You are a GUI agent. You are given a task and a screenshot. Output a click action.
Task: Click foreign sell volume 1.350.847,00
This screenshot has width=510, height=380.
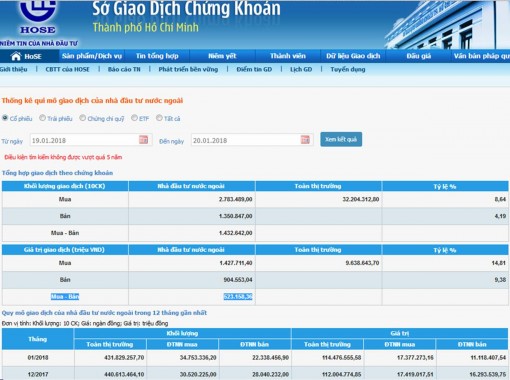(x=236, y=216)
